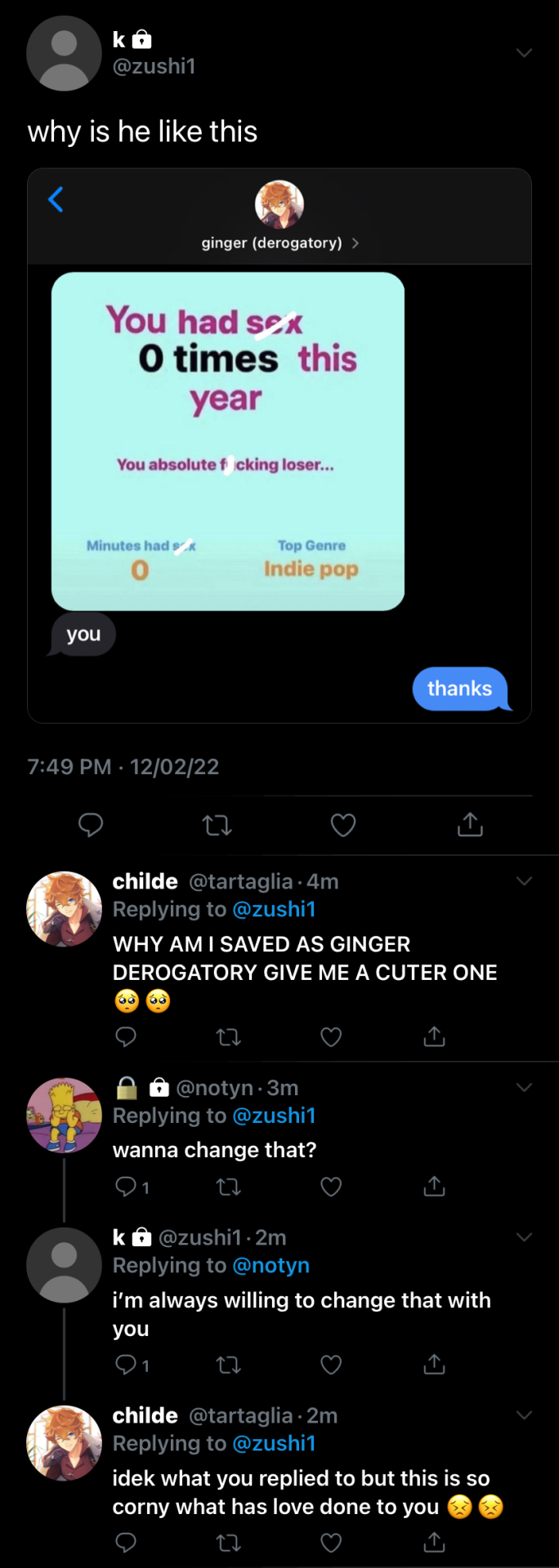Retweet the main tweet by zushi1
The width and height of the screenshot is (559, 1568).
click(217, 826)
